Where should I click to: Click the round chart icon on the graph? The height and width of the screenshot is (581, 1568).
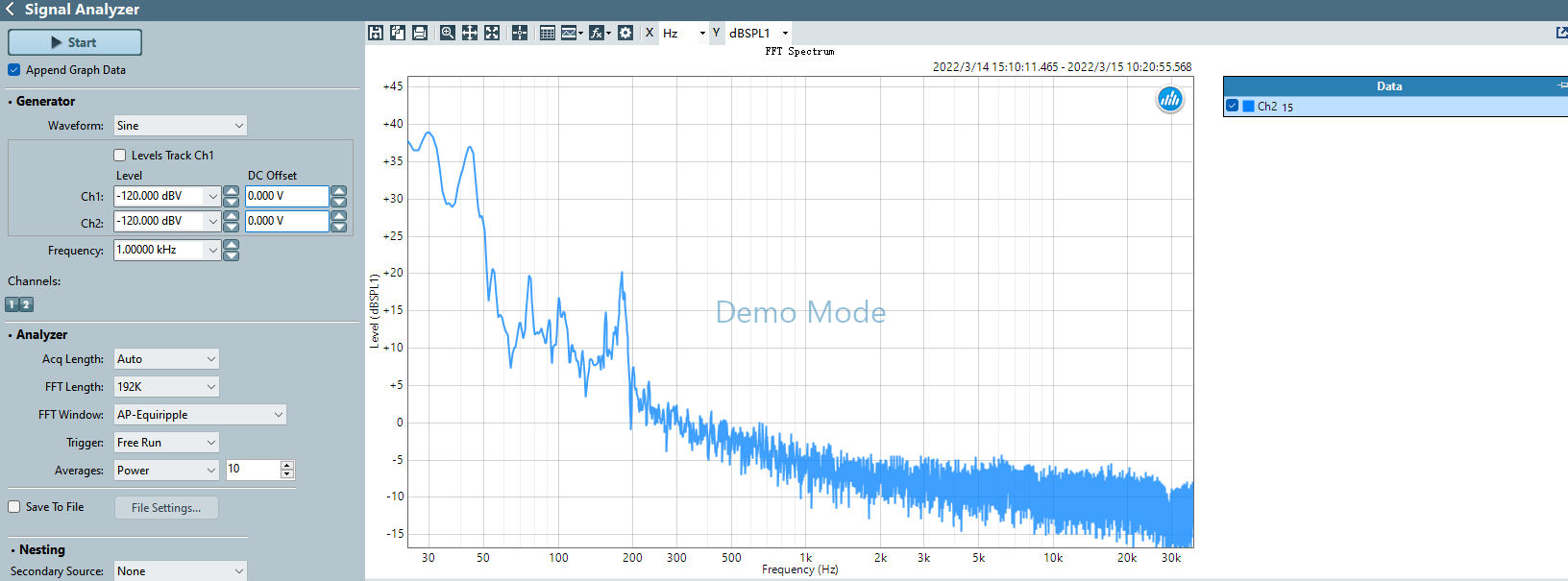tap(1169, 99)
